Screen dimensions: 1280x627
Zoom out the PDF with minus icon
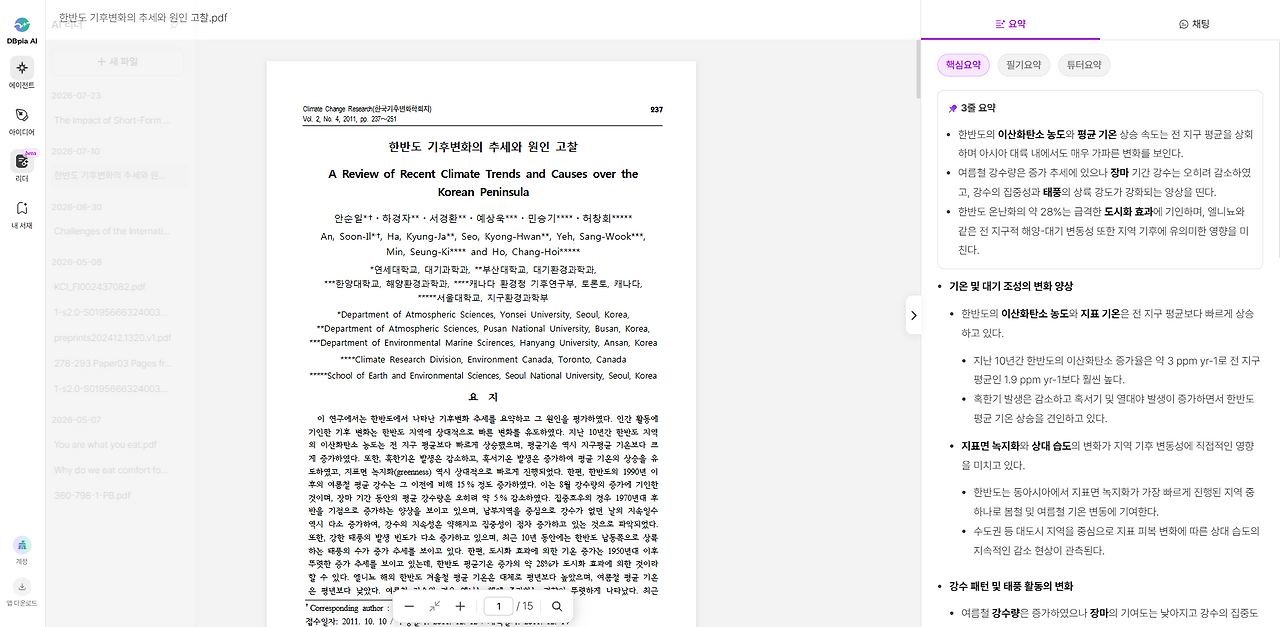409,606
